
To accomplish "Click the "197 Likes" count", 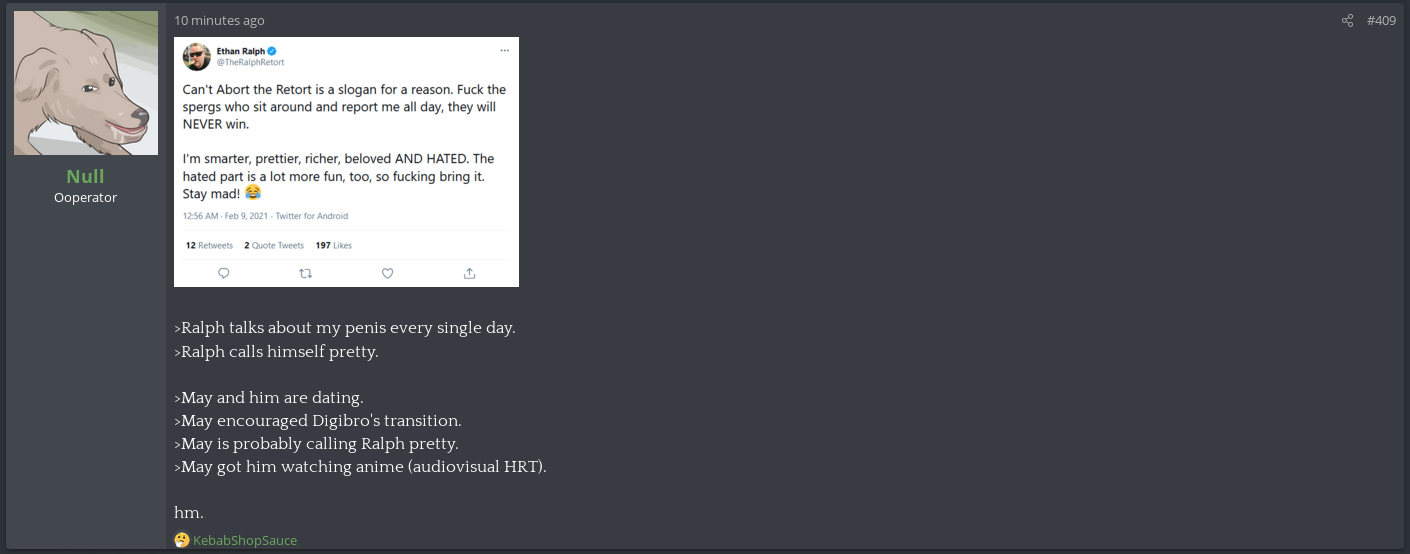I will tap(333, 245).
